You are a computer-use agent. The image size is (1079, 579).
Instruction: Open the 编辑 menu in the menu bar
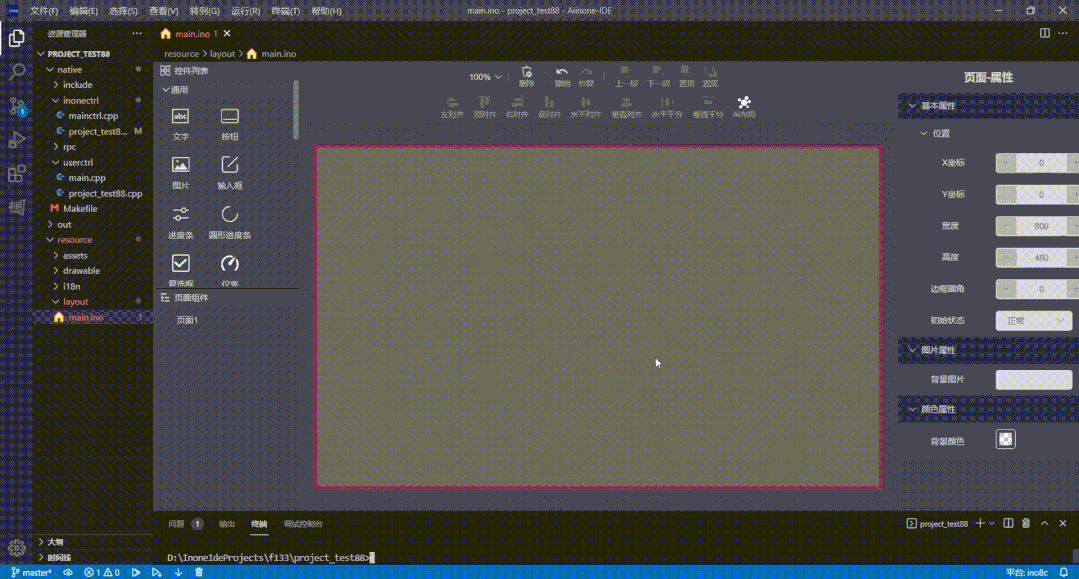pos(82,10)
